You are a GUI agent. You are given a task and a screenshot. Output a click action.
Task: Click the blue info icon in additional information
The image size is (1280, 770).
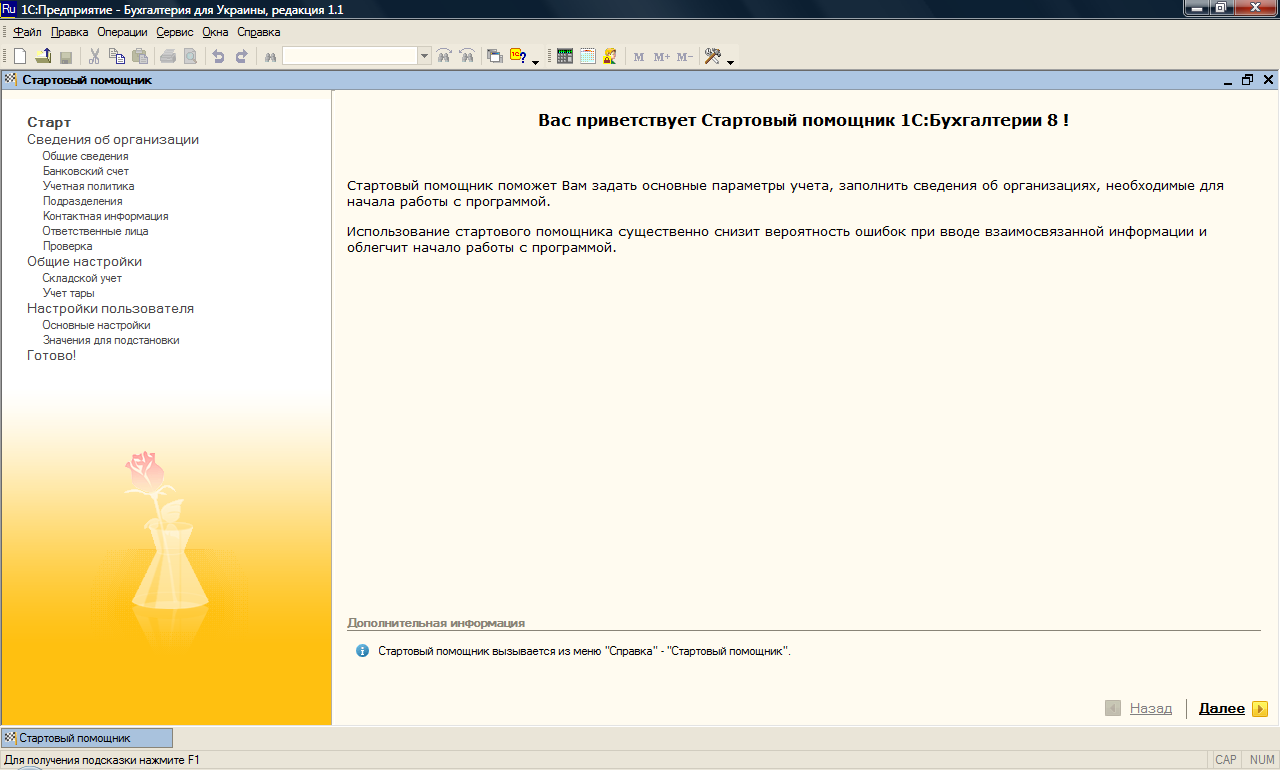coord(362,651)
